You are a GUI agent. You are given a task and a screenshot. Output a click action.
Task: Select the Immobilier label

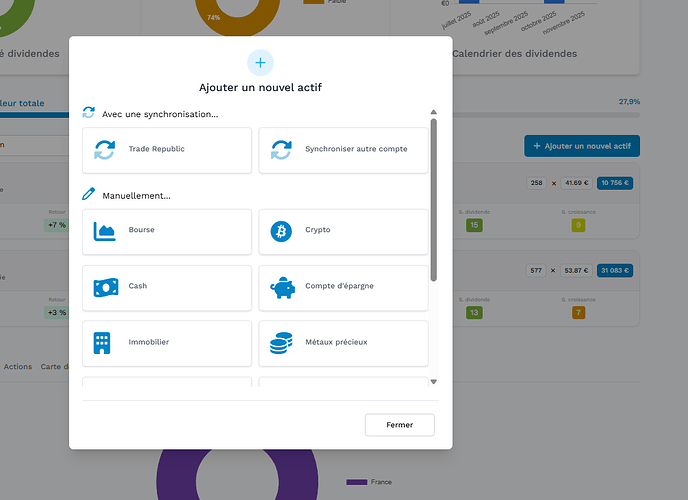(x=149, y=342)
